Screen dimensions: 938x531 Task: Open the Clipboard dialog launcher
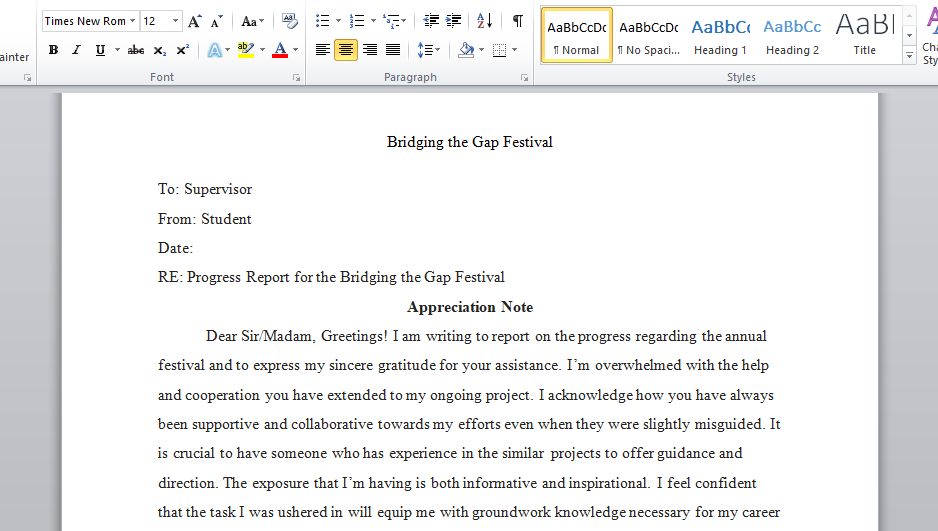tap(28, 78)
